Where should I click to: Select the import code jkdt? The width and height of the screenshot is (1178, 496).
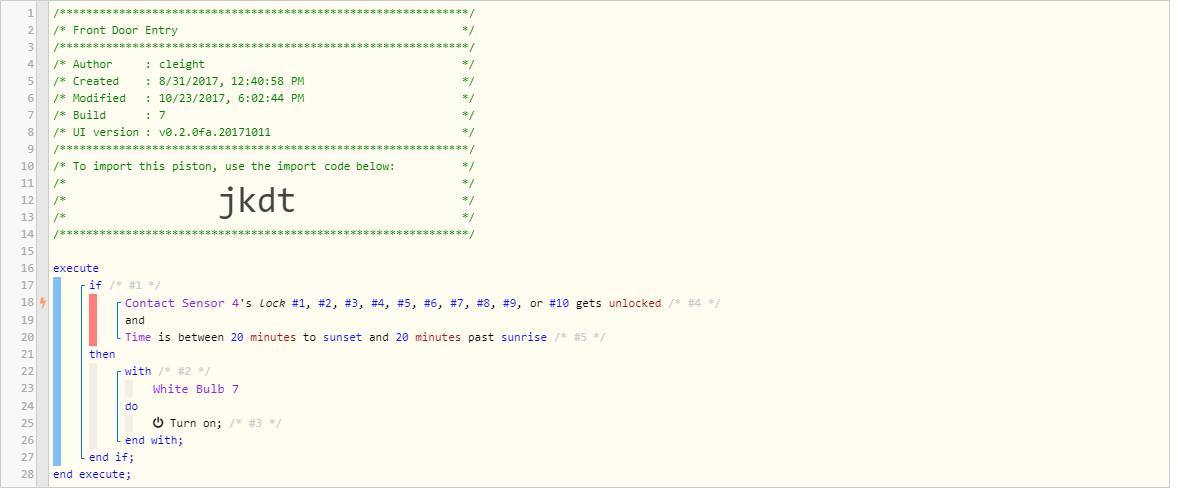point(257,201)
